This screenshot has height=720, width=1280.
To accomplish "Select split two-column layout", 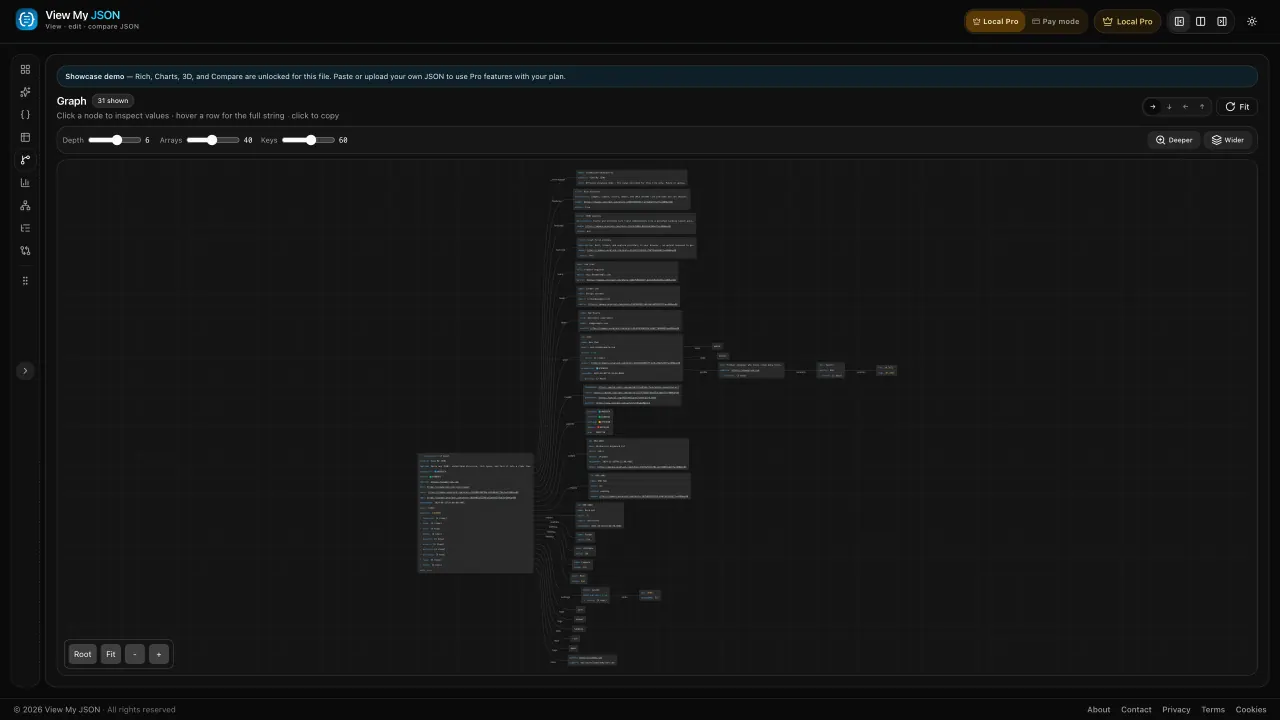I will (x=1201, y=21).
